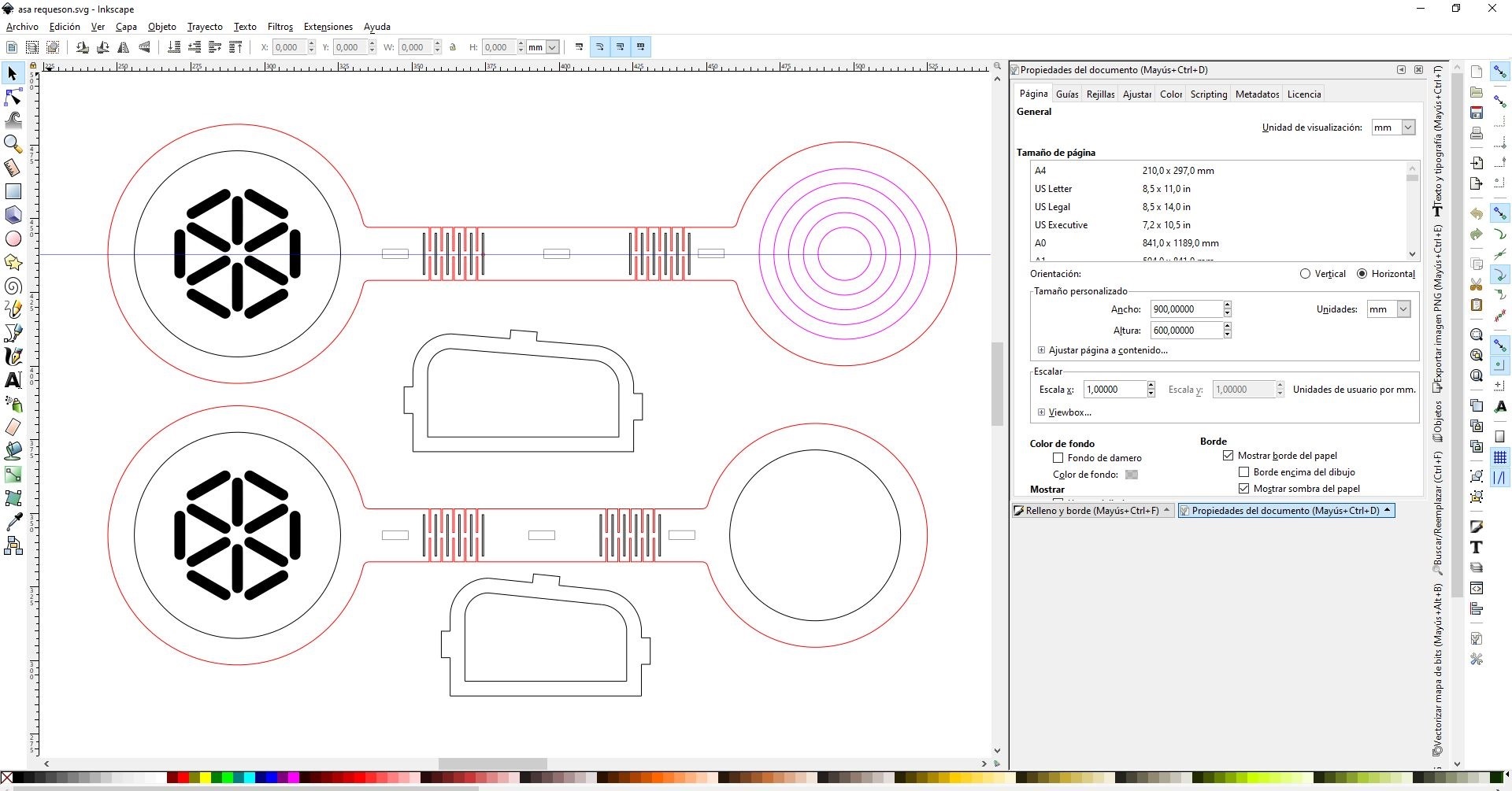1512x791 pixels.
Task: Select the Eraser tool
Action: [13, 427]
